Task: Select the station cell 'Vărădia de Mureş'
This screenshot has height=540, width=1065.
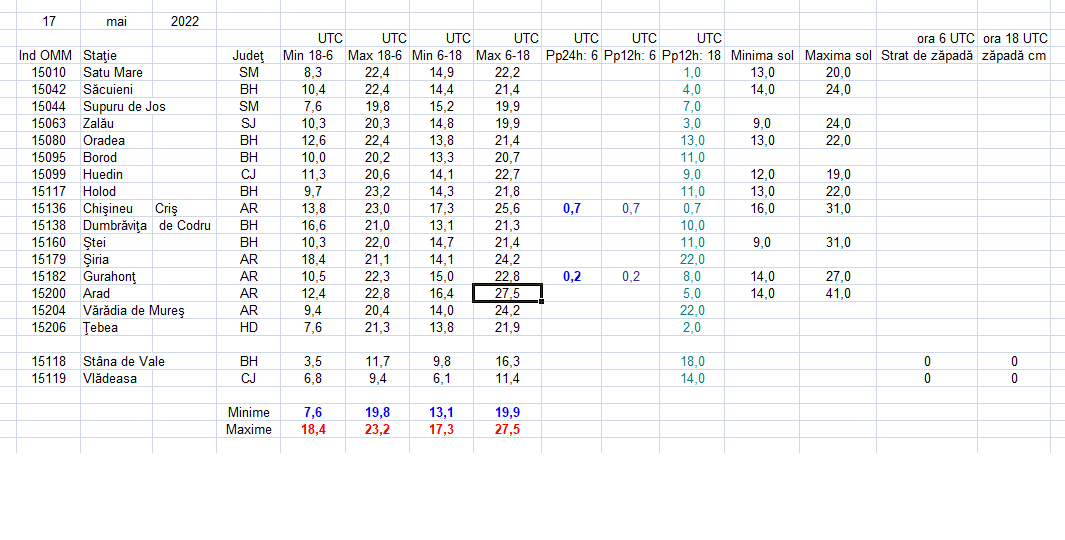Action: pyautogui.click(x=134, y=310)
